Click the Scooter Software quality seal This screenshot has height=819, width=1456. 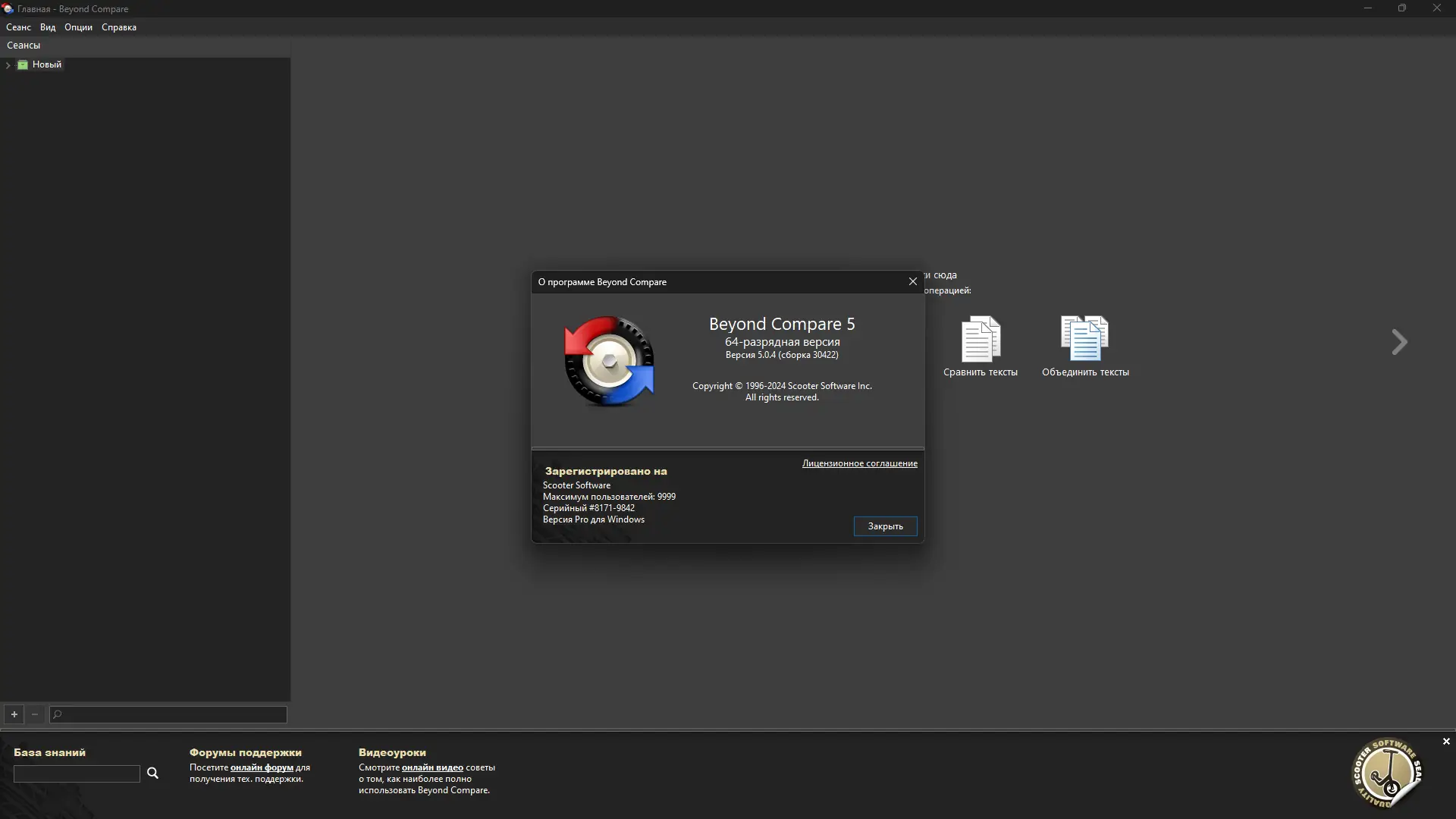point(1387,773)
